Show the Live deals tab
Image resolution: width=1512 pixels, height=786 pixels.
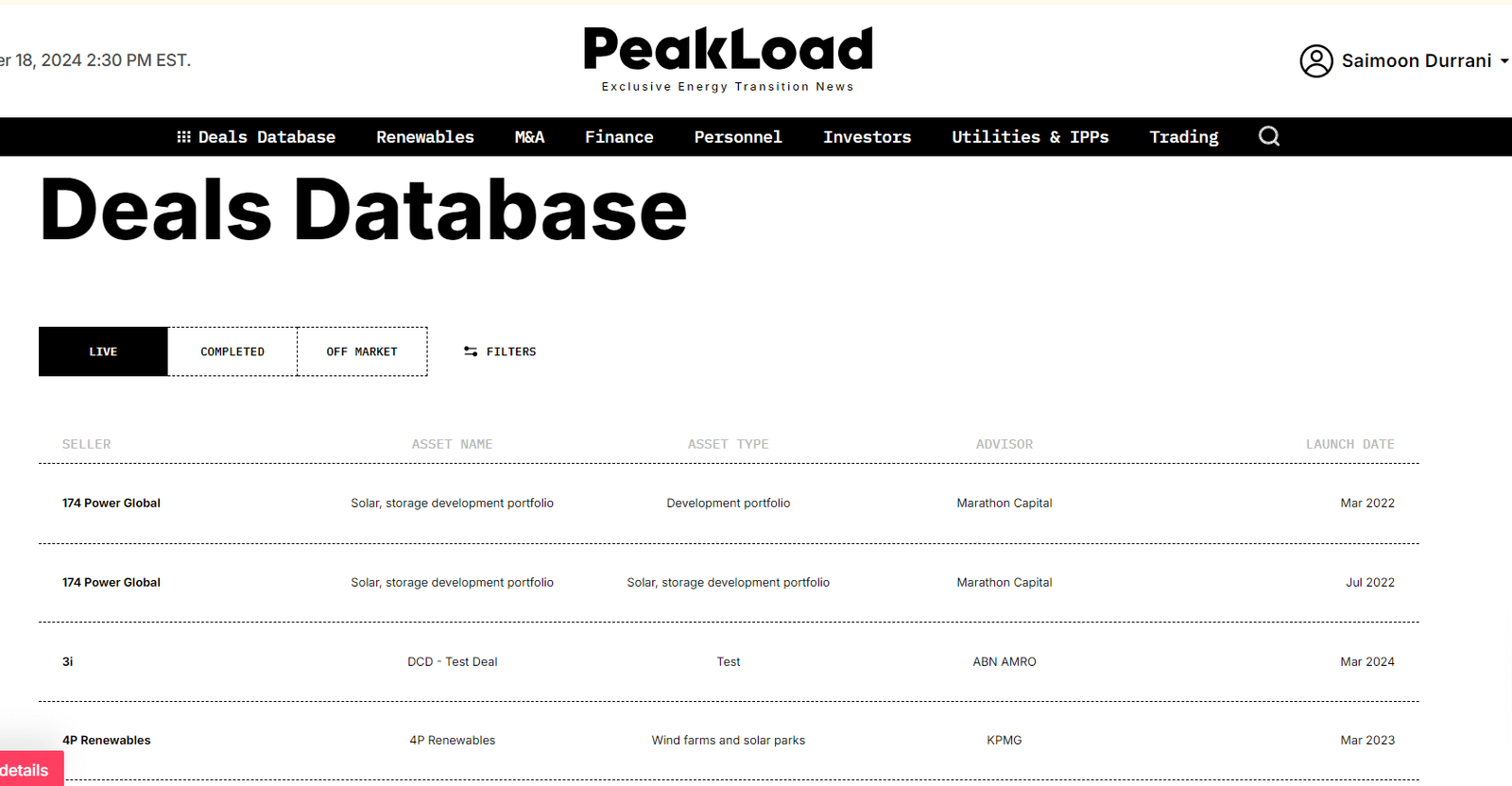pos(103,351)
